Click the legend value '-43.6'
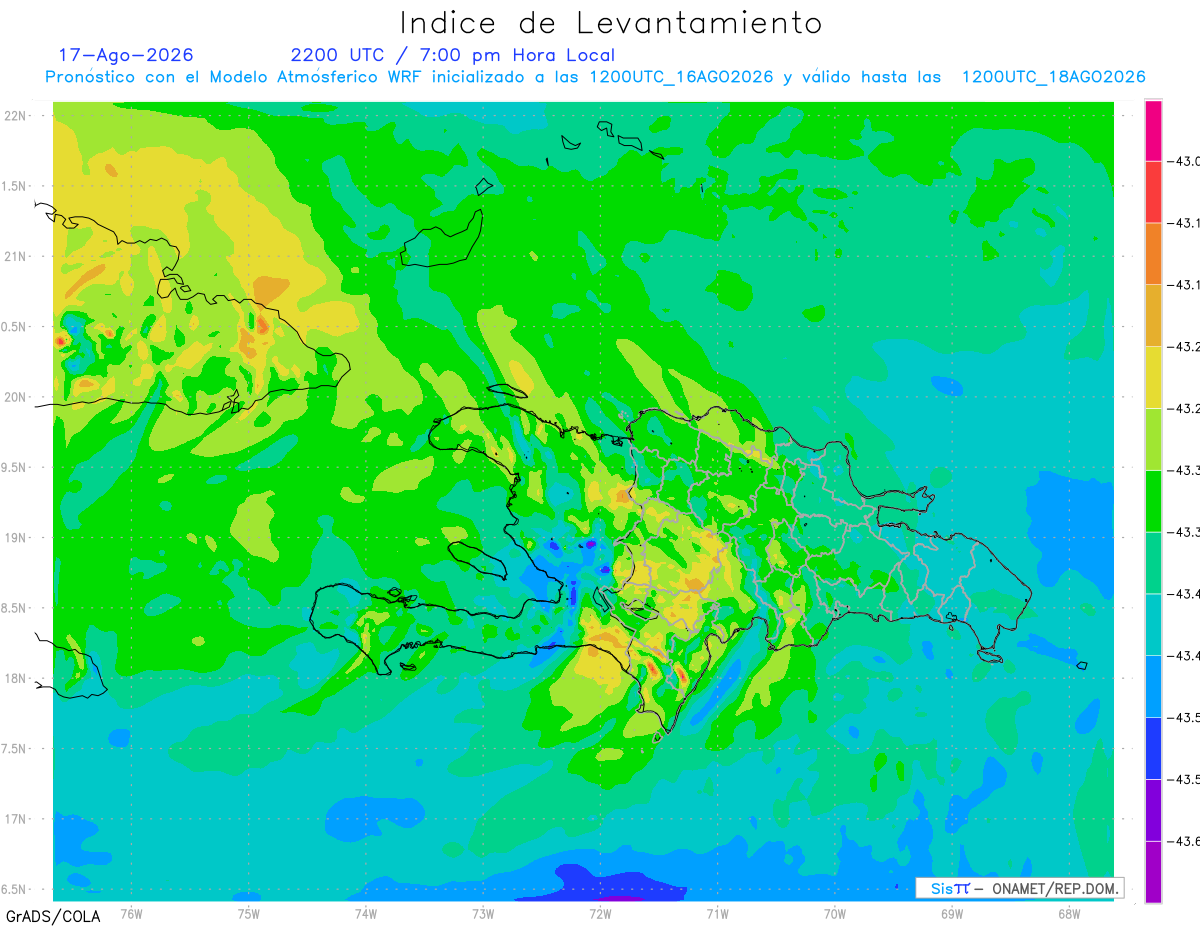This screenshot has width=1200, height=927. (1185, 841)
